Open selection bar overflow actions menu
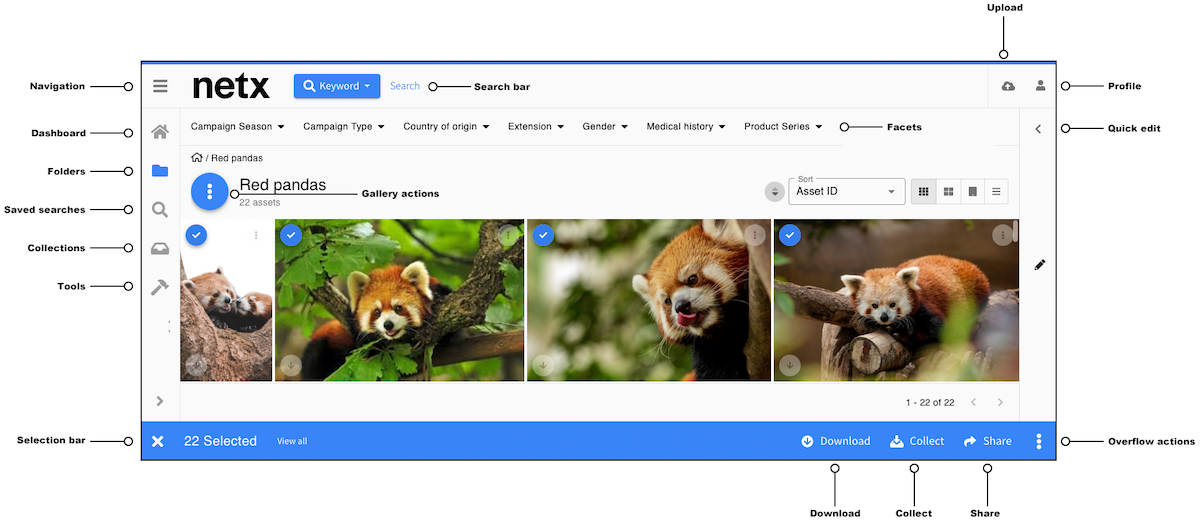The width and height of the screenshot is (1200, 522). tap(1039, 441)
